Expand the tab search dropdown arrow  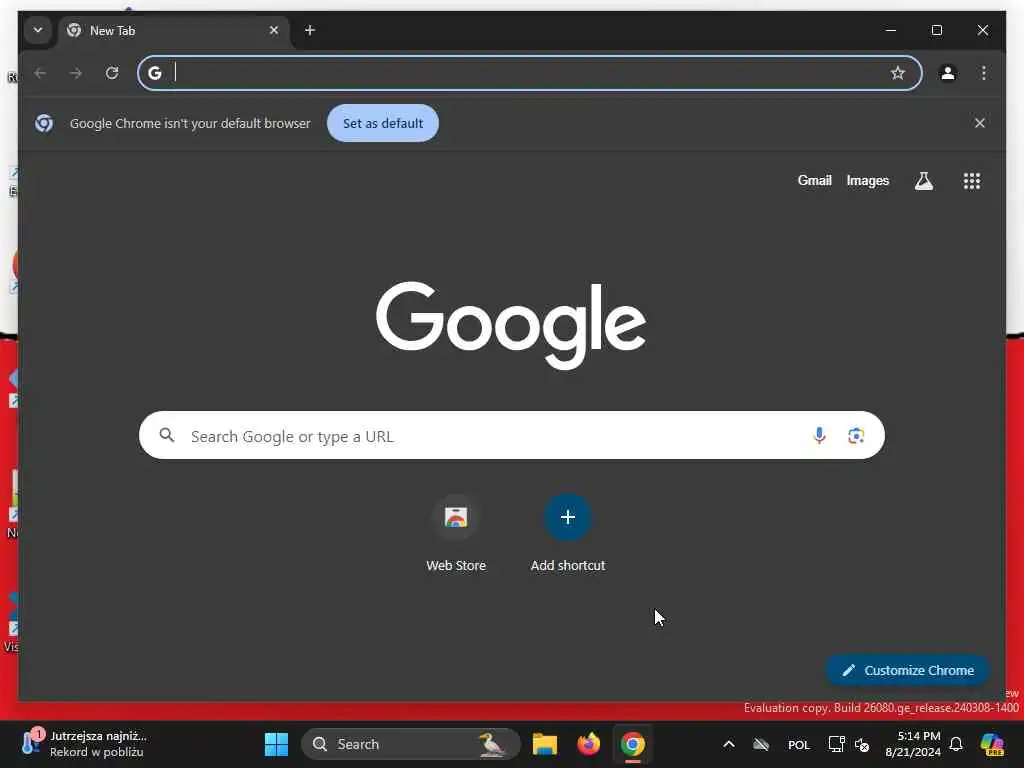coord(38,30)
